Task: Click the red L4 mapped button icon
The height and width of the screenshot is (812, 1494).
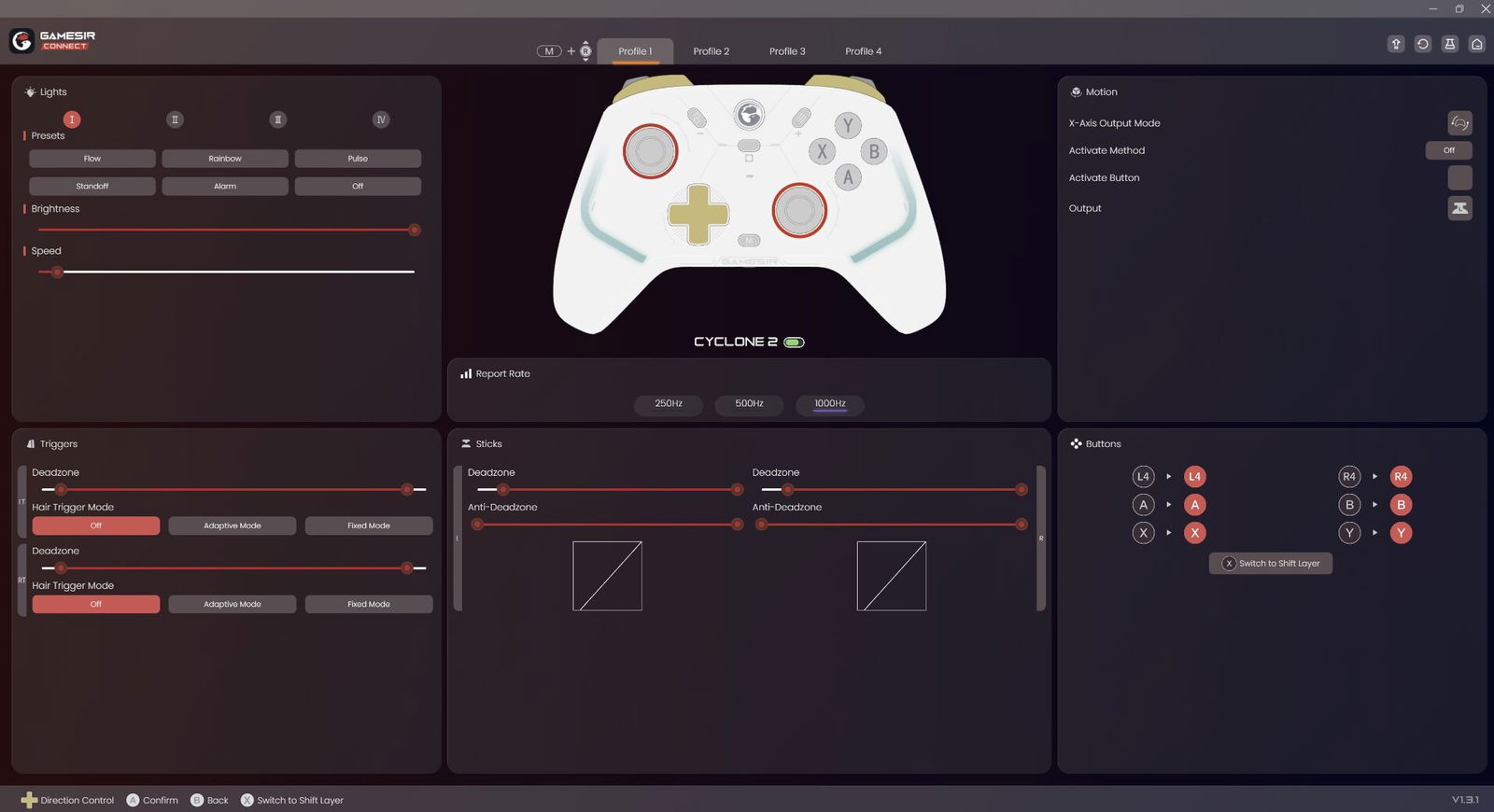Action: [x=1194, y=477]
